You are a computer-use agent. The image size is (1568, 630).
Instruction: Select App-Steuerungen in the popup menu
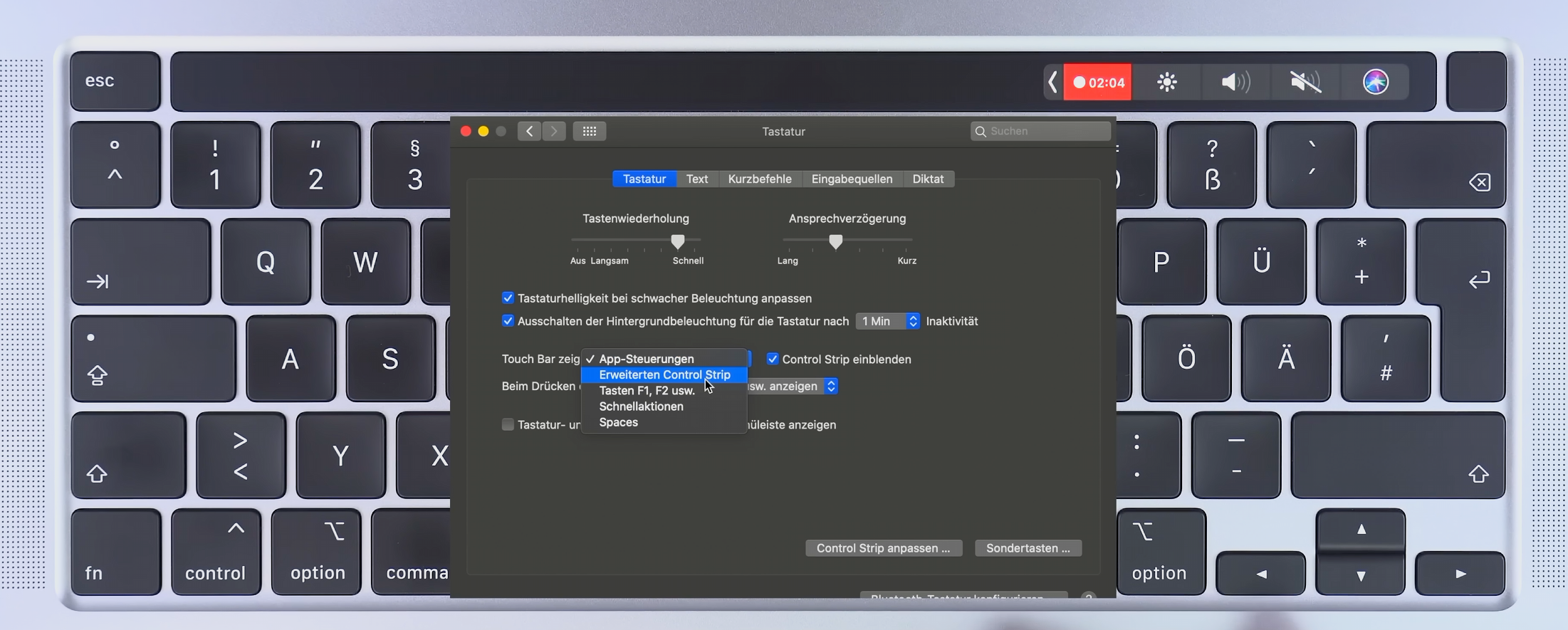(x=664, y=359)
